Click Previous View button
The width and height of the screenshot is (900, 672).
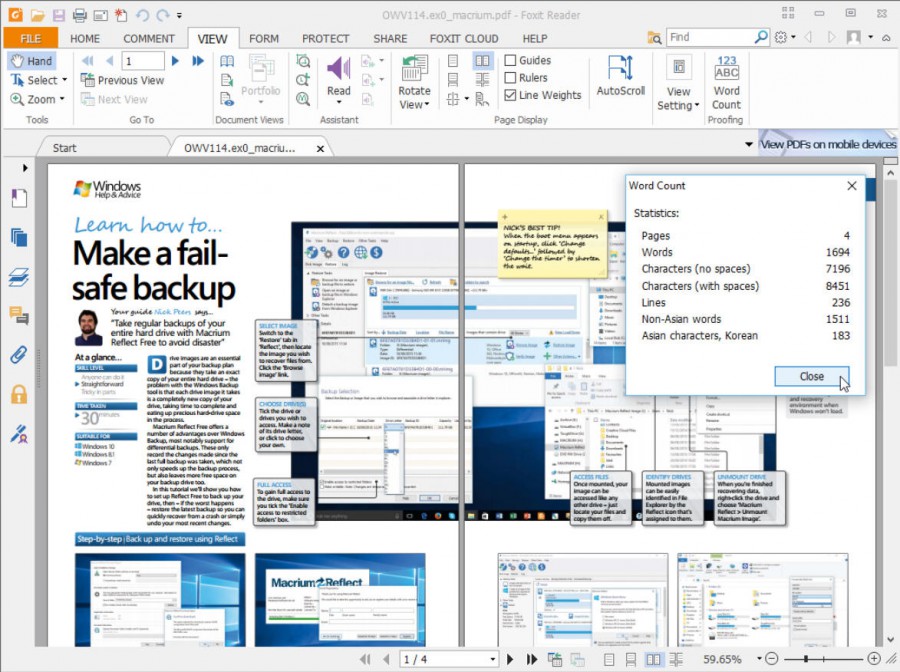[x=122, y=80]
